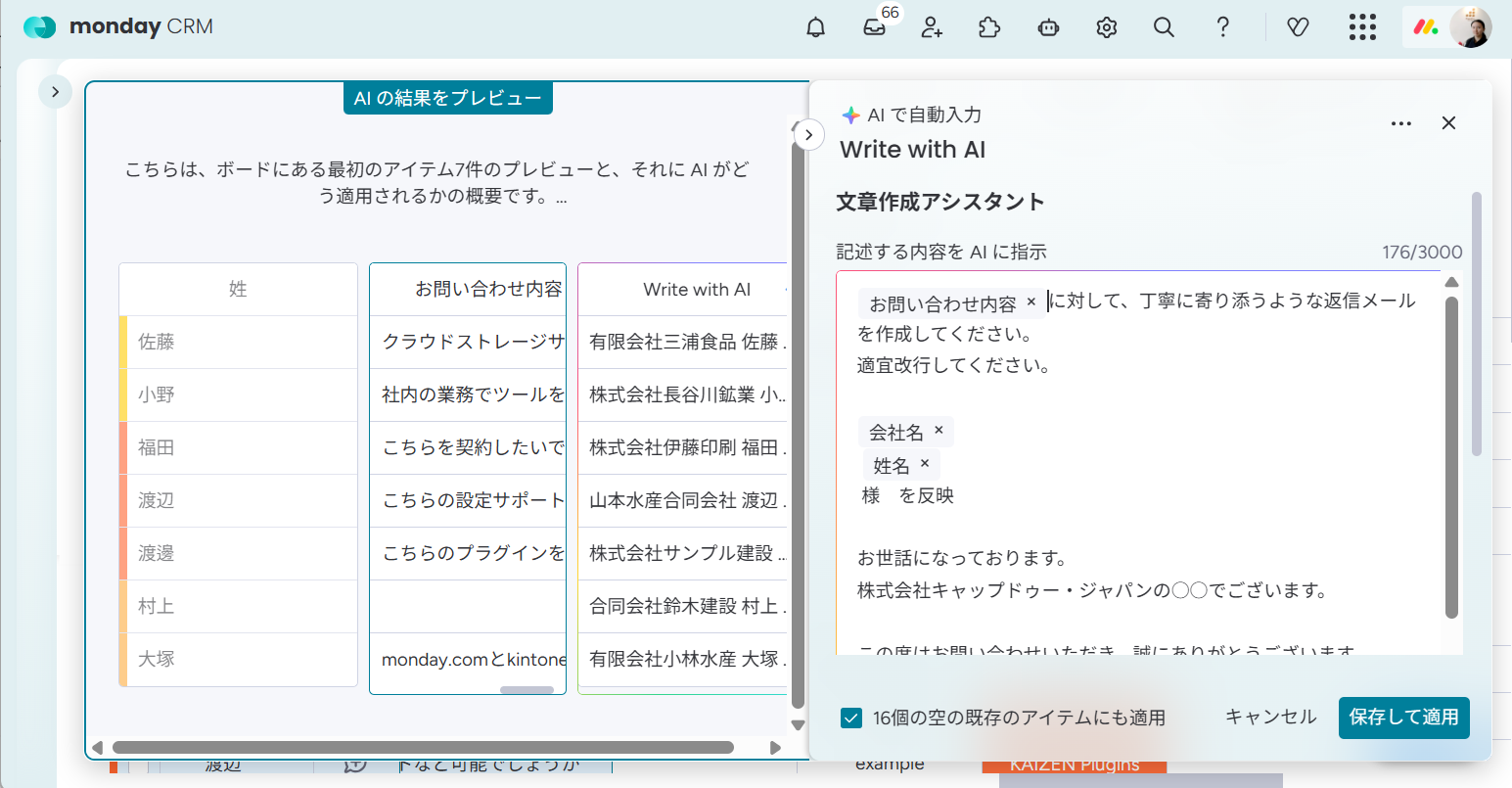1512x788 pixels.
Task: Remove the 会社名 column tag
Action: click(939, 431)
